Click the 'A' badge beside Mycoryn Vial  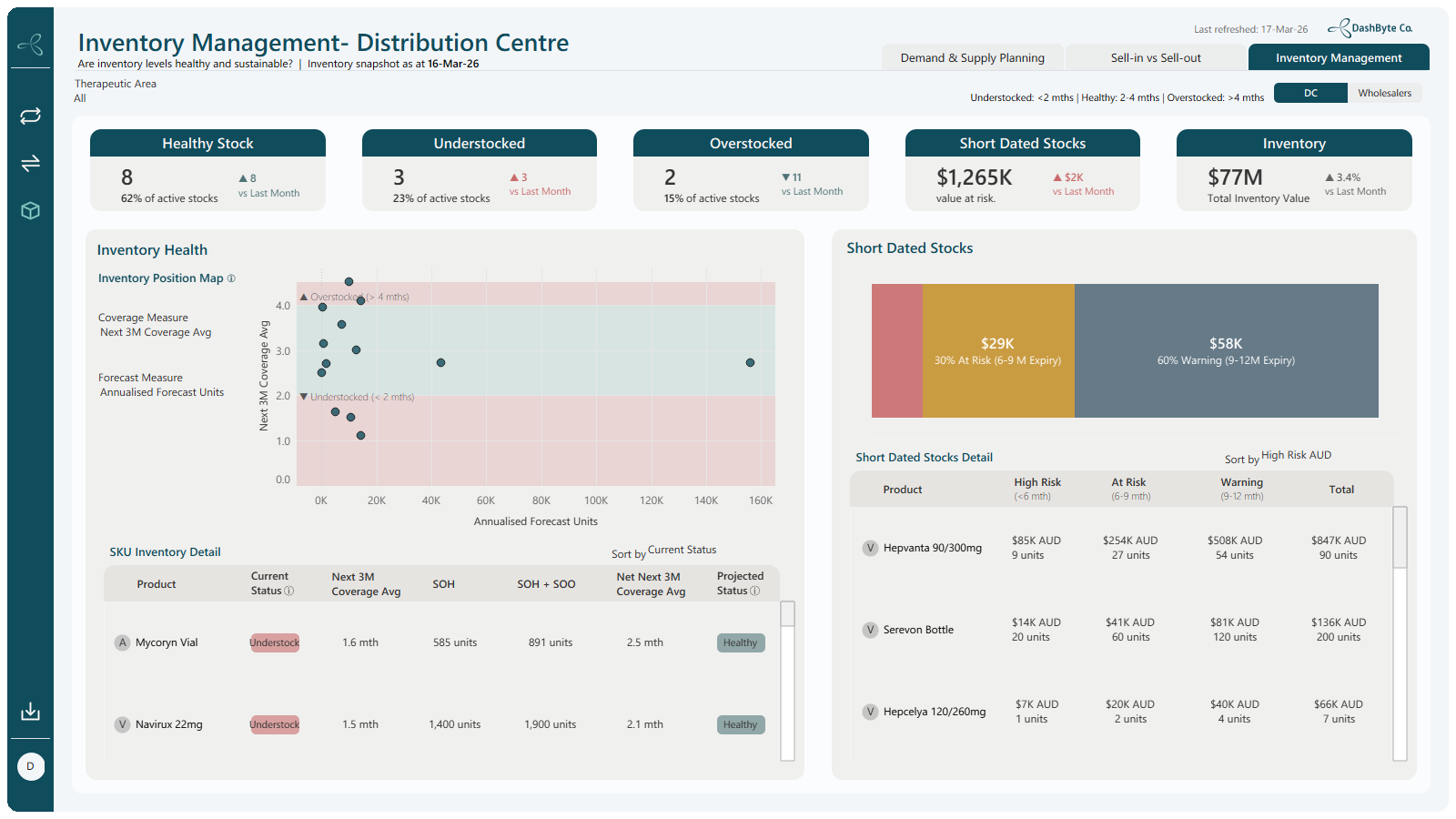coord(123,642)
